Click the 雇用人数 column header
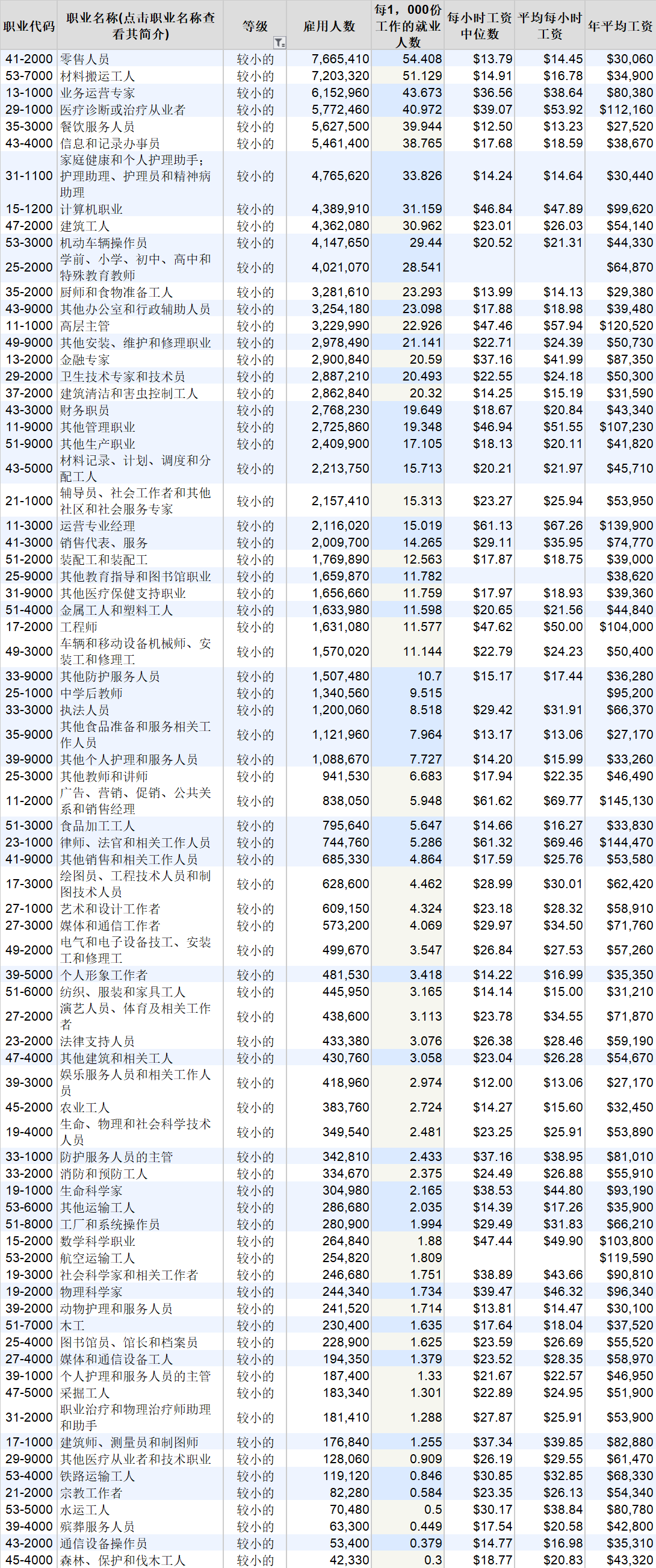Viewport: 656px width, 1568px height. [x=329, y=25]
